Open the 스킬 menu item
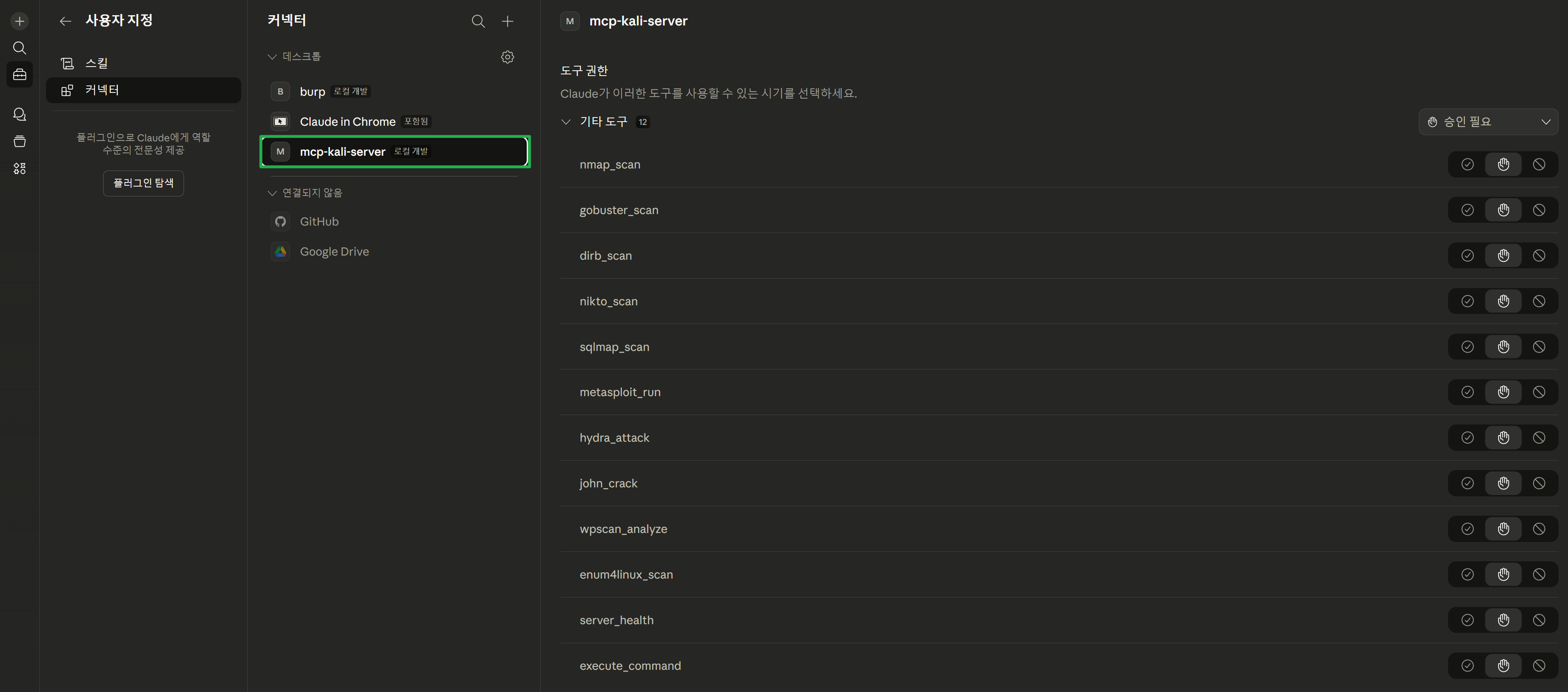 coord(96,63)
